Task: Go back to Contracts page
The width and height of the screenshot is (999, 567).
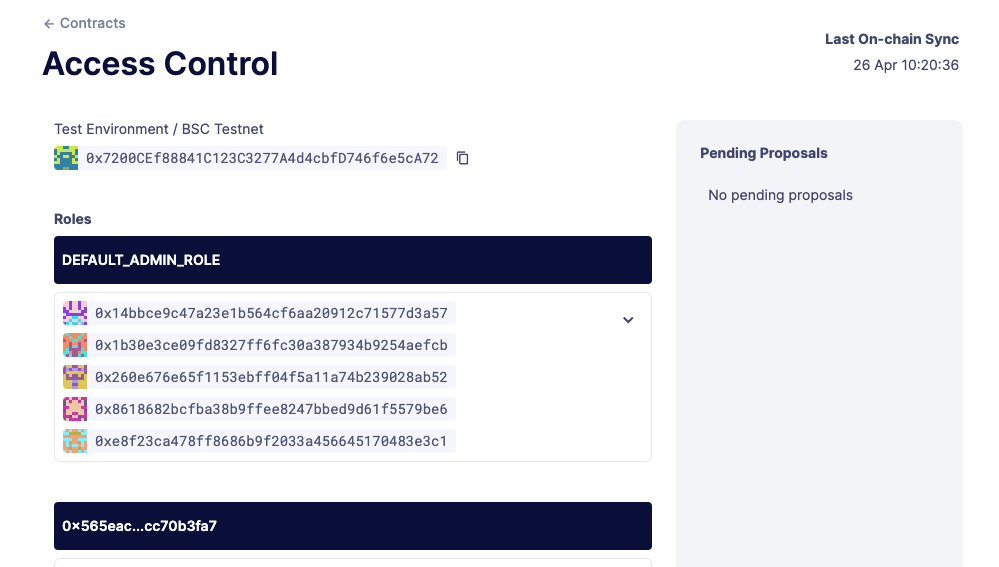Action: [92, 23]
